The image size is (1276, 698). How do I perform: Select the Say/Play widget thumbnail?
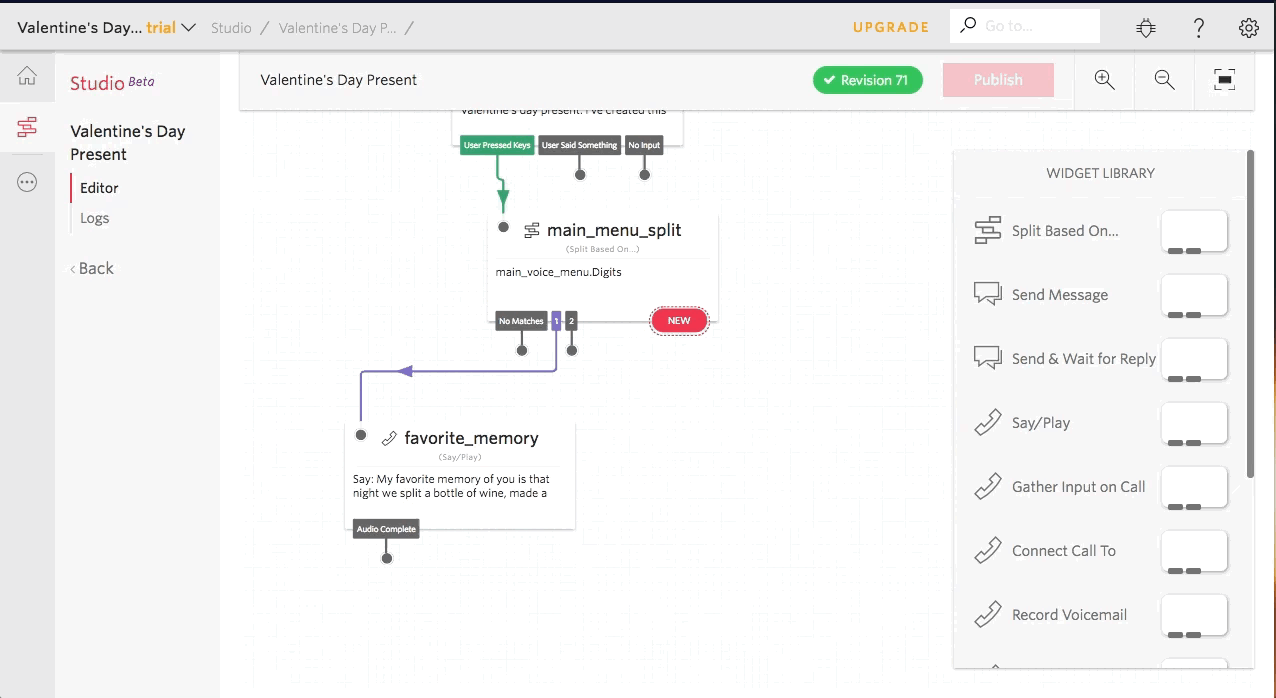point(1194,425)
